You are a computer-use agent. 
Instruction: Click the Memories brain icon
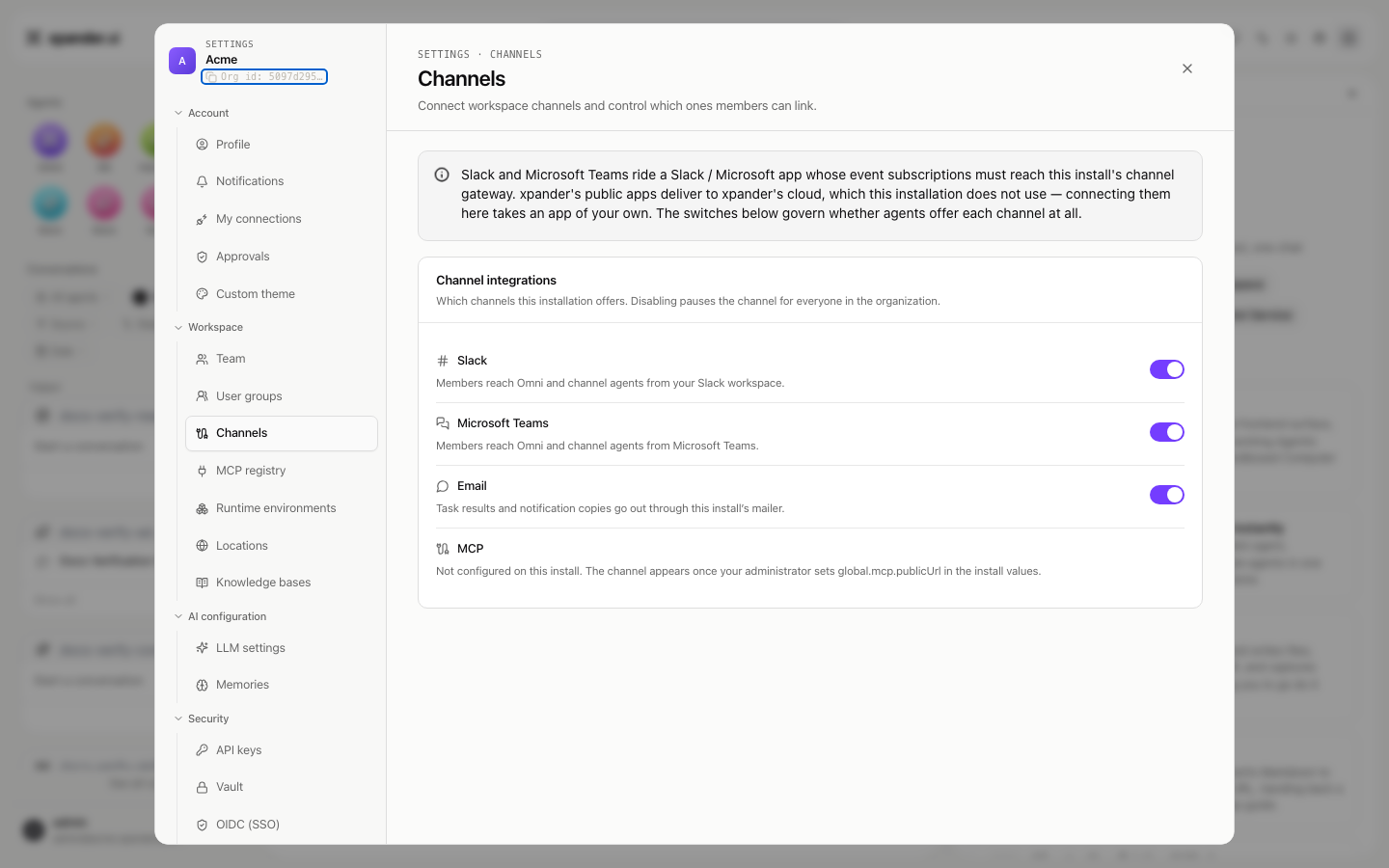point(202,685)
